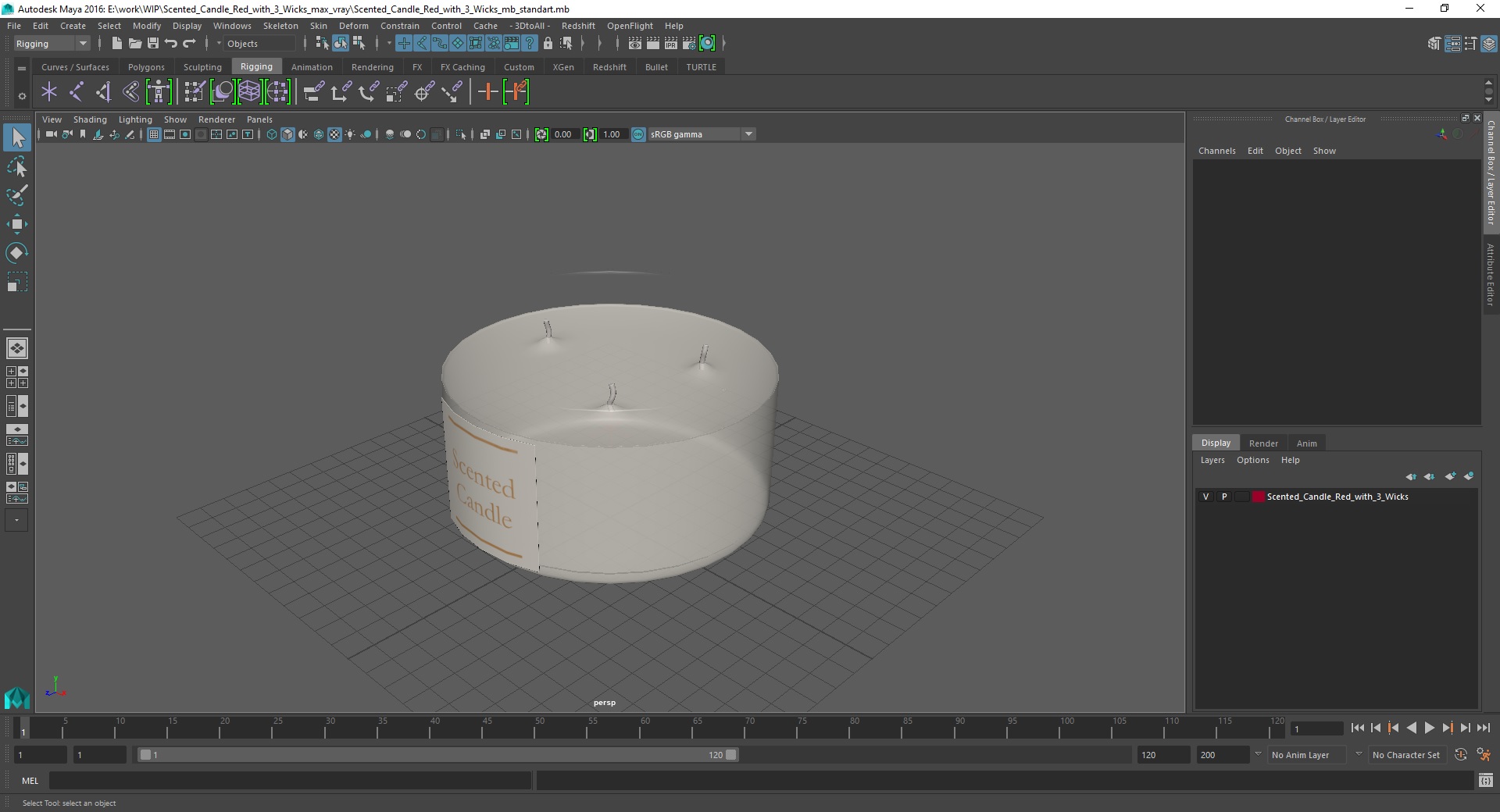The height and width of the screenshot is (812, 1500).
Task: Toggle playback P box of Scented_Candle layer
Action: coord(1224,497)
